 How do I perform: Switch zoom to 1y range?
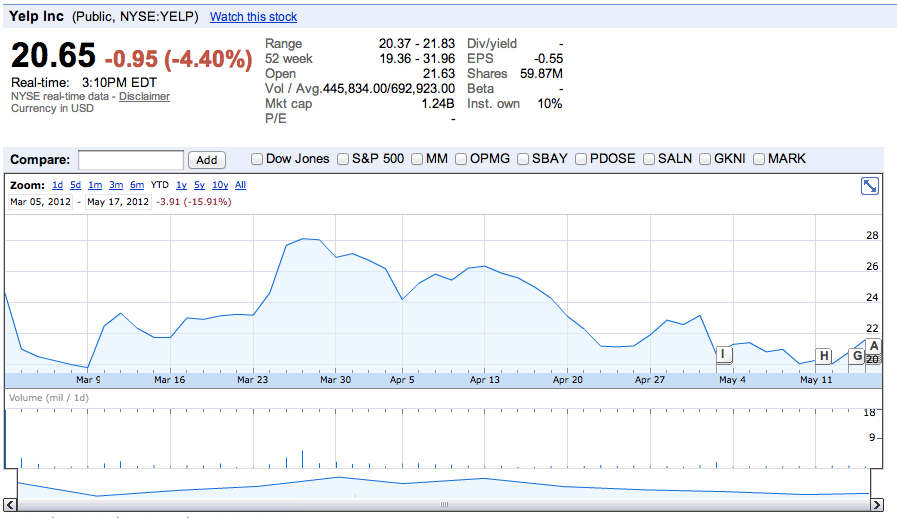pos(181,185)
